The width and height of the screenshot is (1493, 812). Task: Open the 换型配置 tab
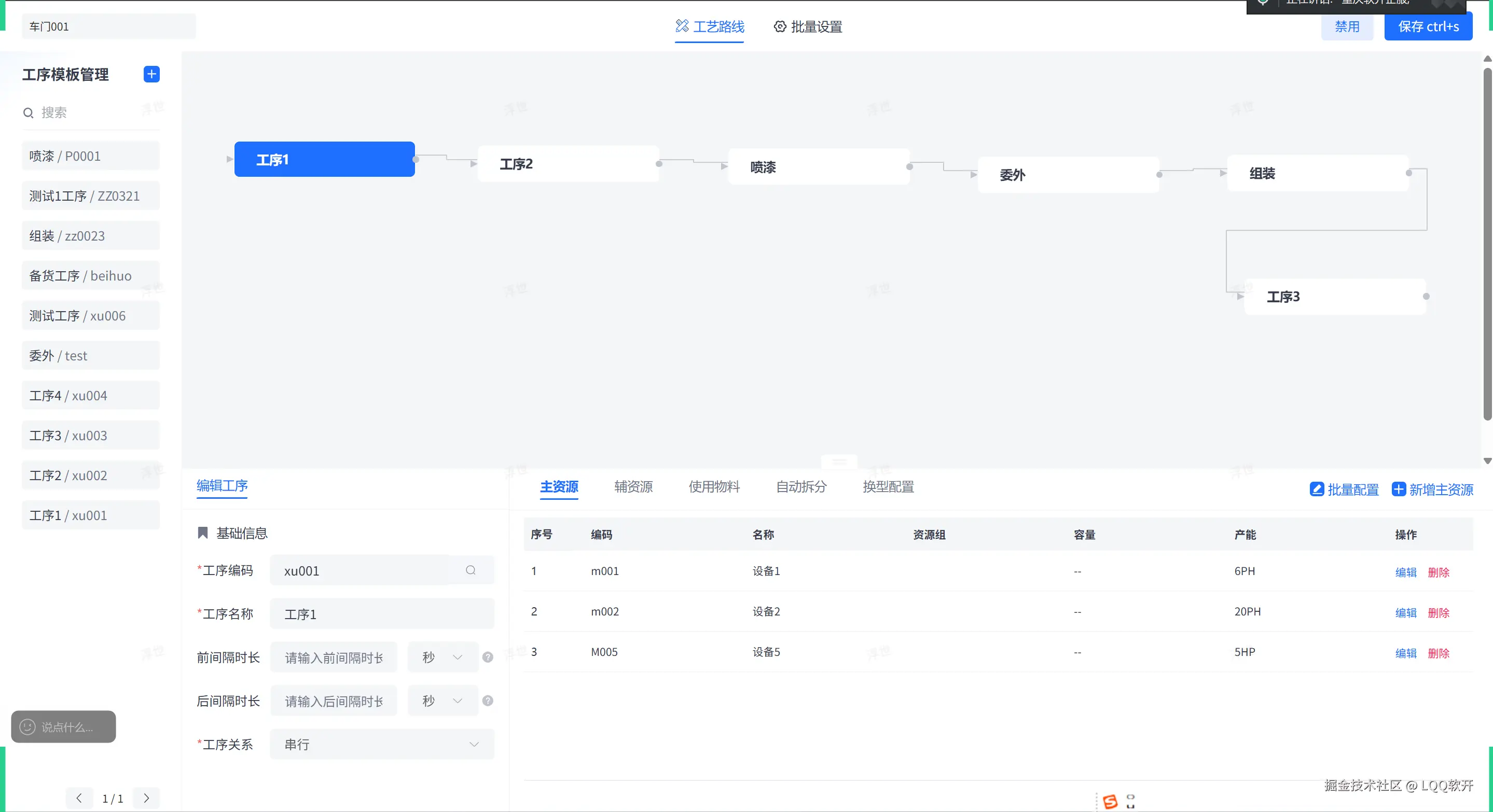click(x=888, y=486)
